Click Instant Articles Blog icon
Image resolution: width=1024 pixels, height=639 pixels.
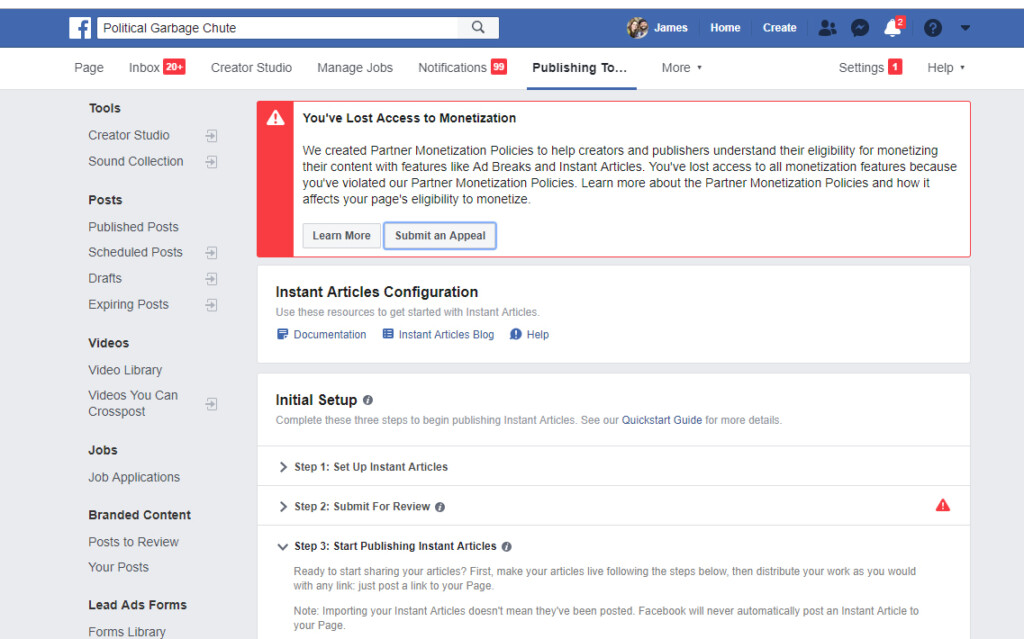click(388, 334)
